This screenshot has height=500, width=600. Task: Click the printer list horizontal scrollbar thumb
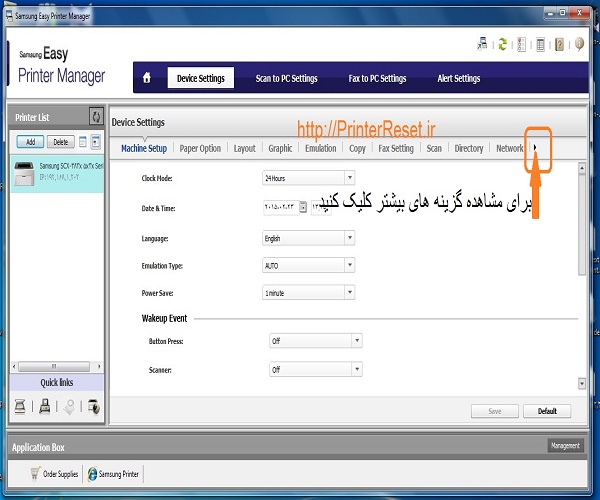click(x=54, y=366)
